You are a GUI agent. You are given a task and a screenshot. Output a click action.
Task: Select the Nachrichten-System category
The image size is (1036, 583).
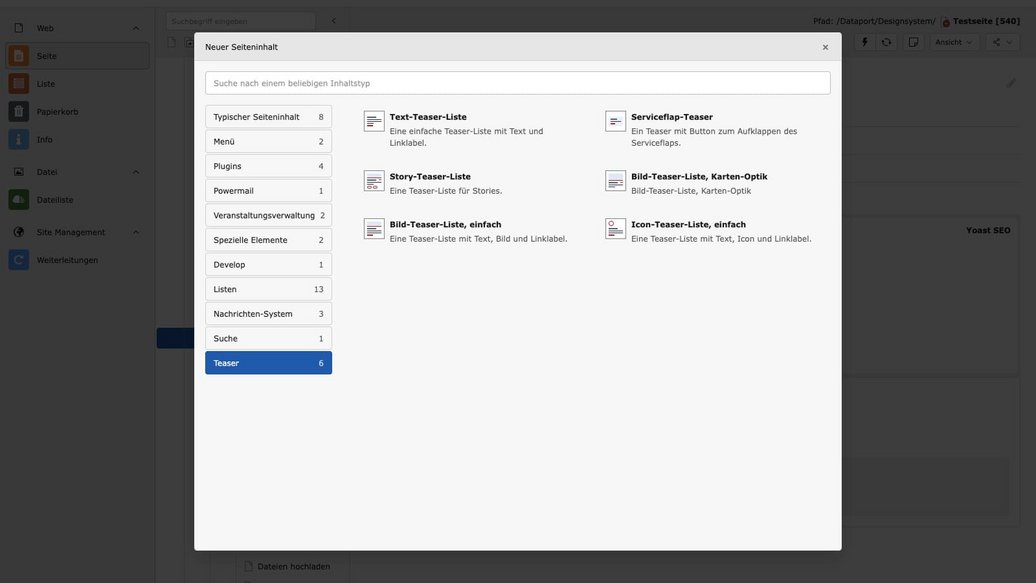click(x=268, y=314)
